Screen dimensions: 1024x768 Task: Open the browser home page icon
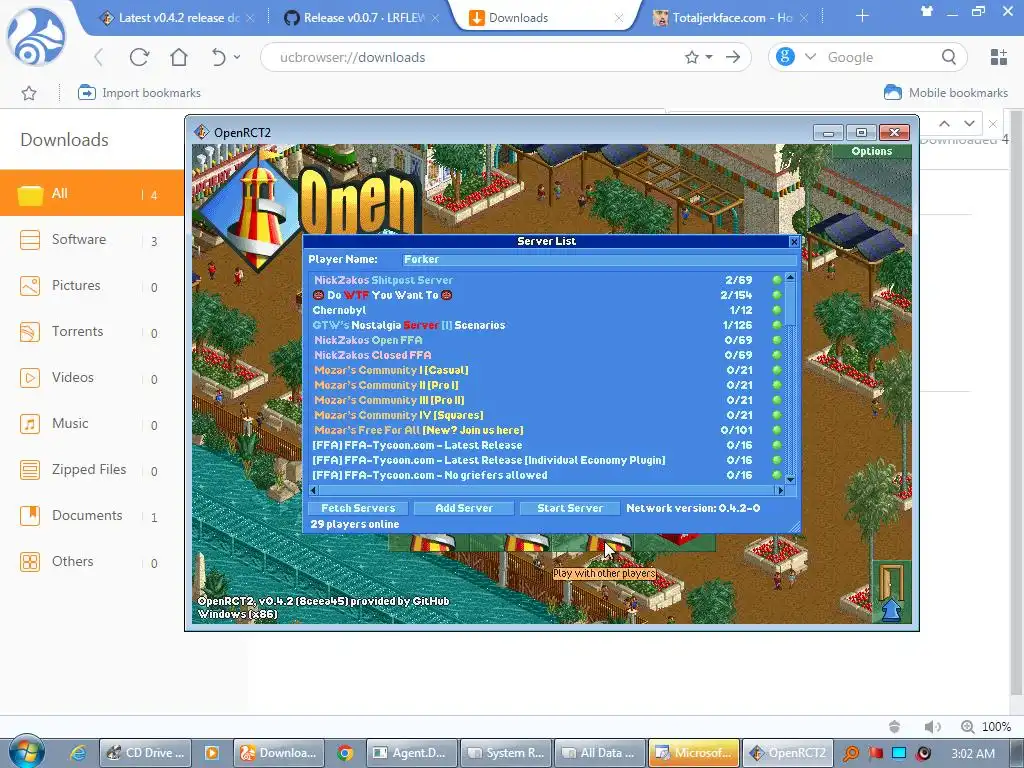point(179,57)
